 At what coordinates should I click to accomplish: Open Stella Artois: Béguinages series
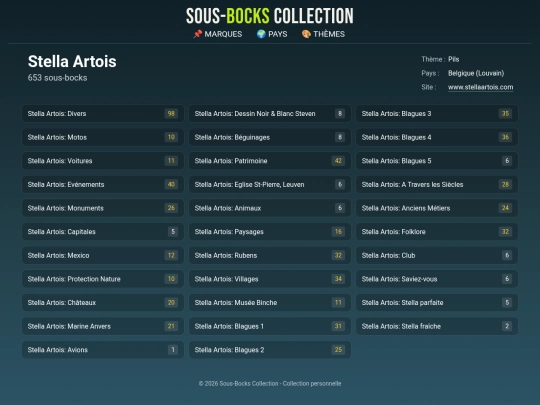click(x=270, y=137)
